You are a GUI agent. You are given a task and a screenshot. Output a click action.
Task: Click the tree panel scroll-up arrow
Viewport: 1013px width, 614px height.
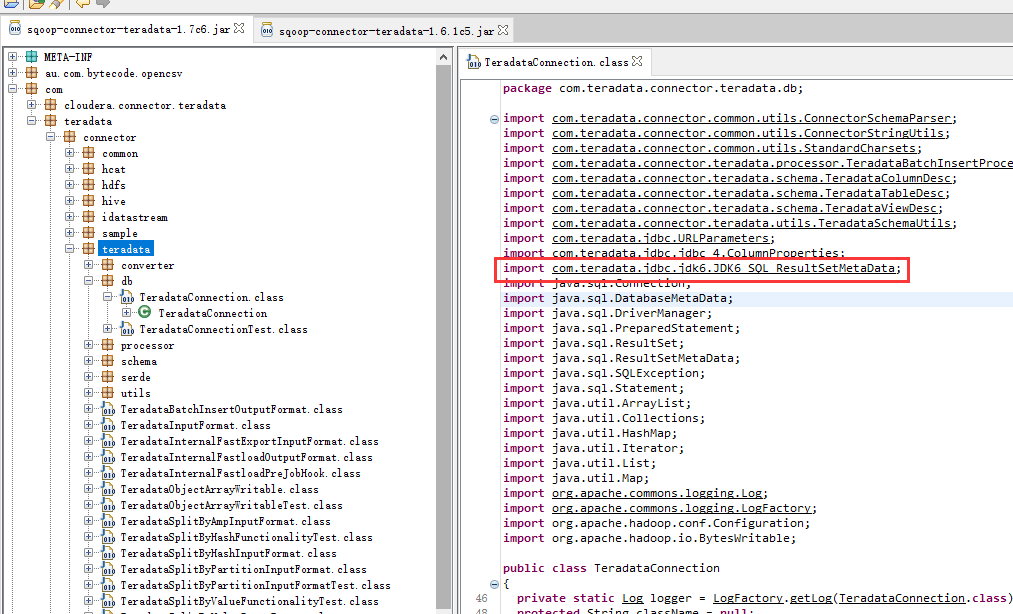pyautogui.click(x=443, y=58)
